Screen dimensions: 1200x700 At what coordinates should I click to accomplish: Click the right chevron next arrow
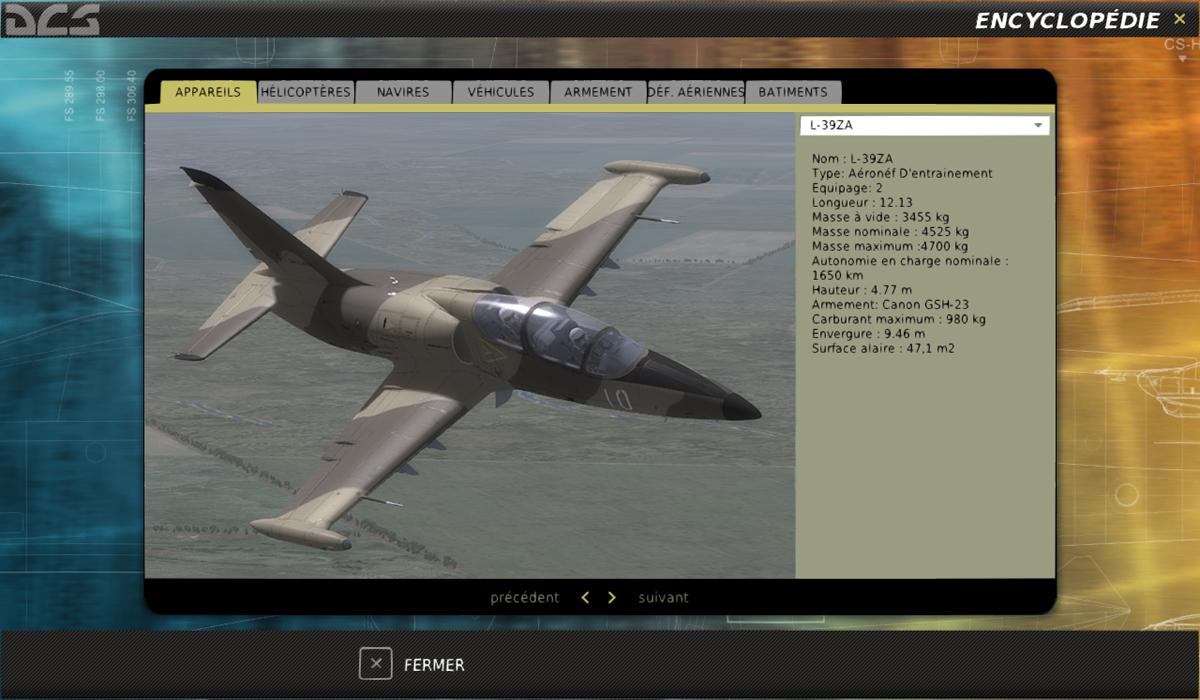click(612, 598)
